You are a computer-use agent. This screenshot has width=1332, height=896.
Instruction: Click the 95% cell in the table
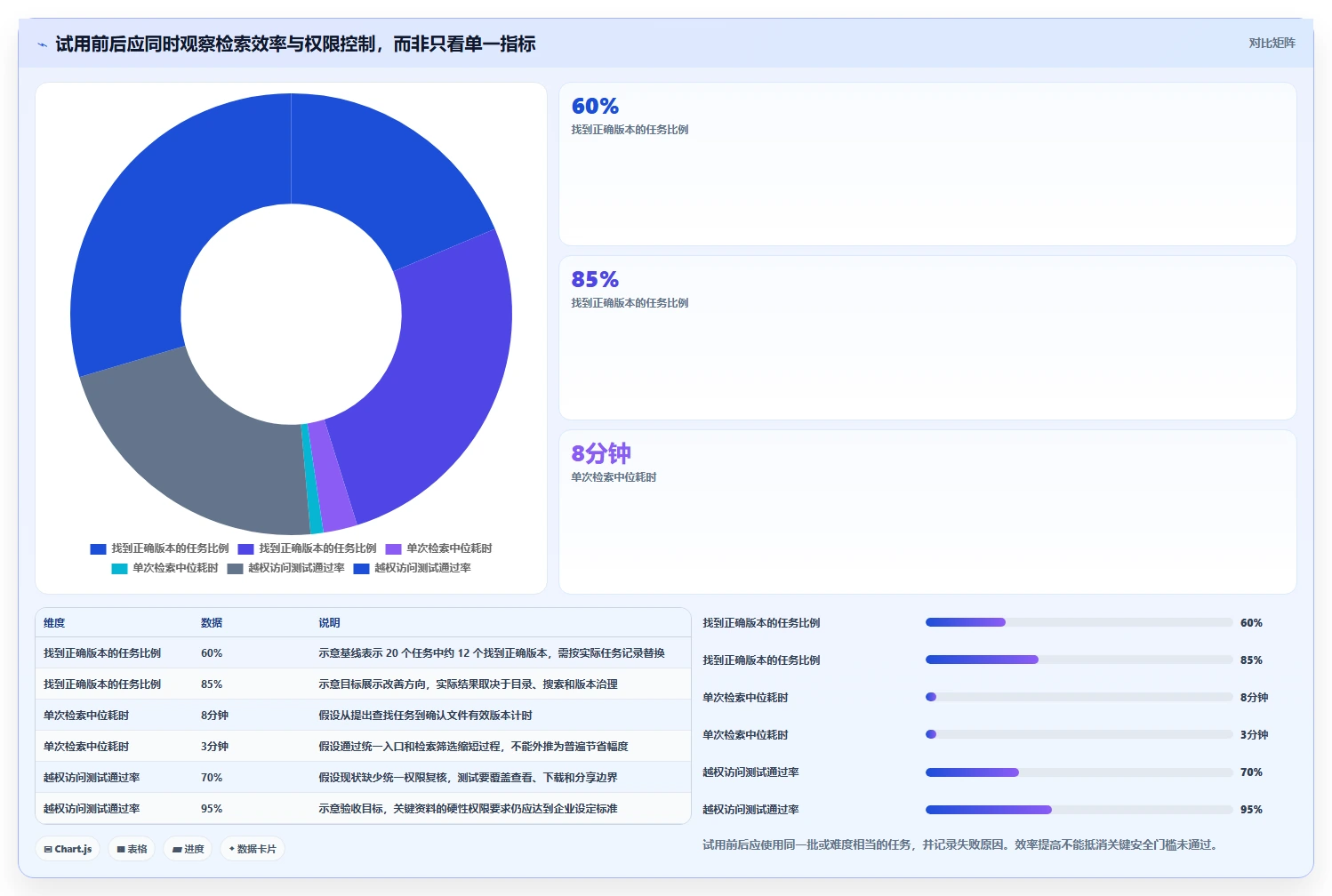[x=212, y=809]
